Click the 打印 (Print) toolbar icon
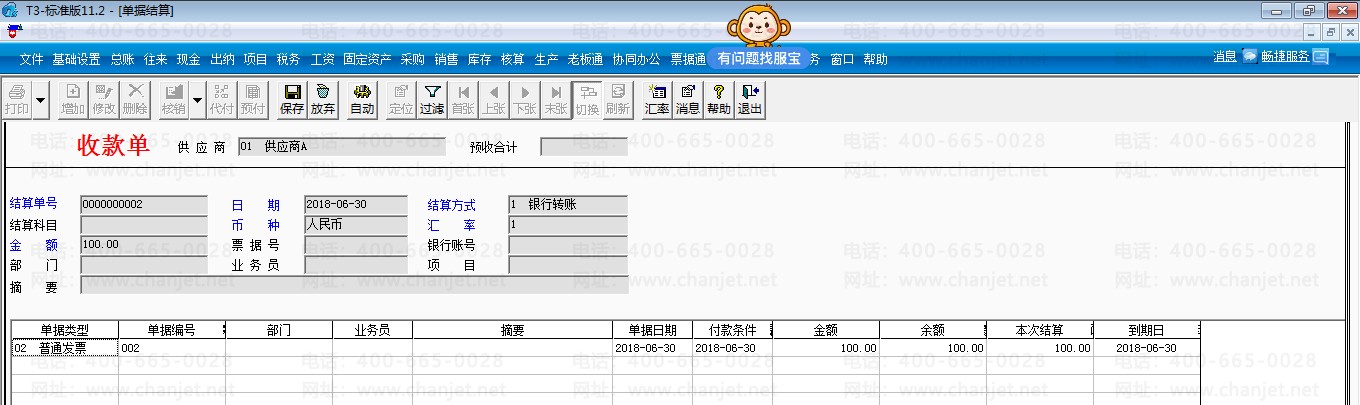The width and height of the screenshot is (1360, 405). 17,99
